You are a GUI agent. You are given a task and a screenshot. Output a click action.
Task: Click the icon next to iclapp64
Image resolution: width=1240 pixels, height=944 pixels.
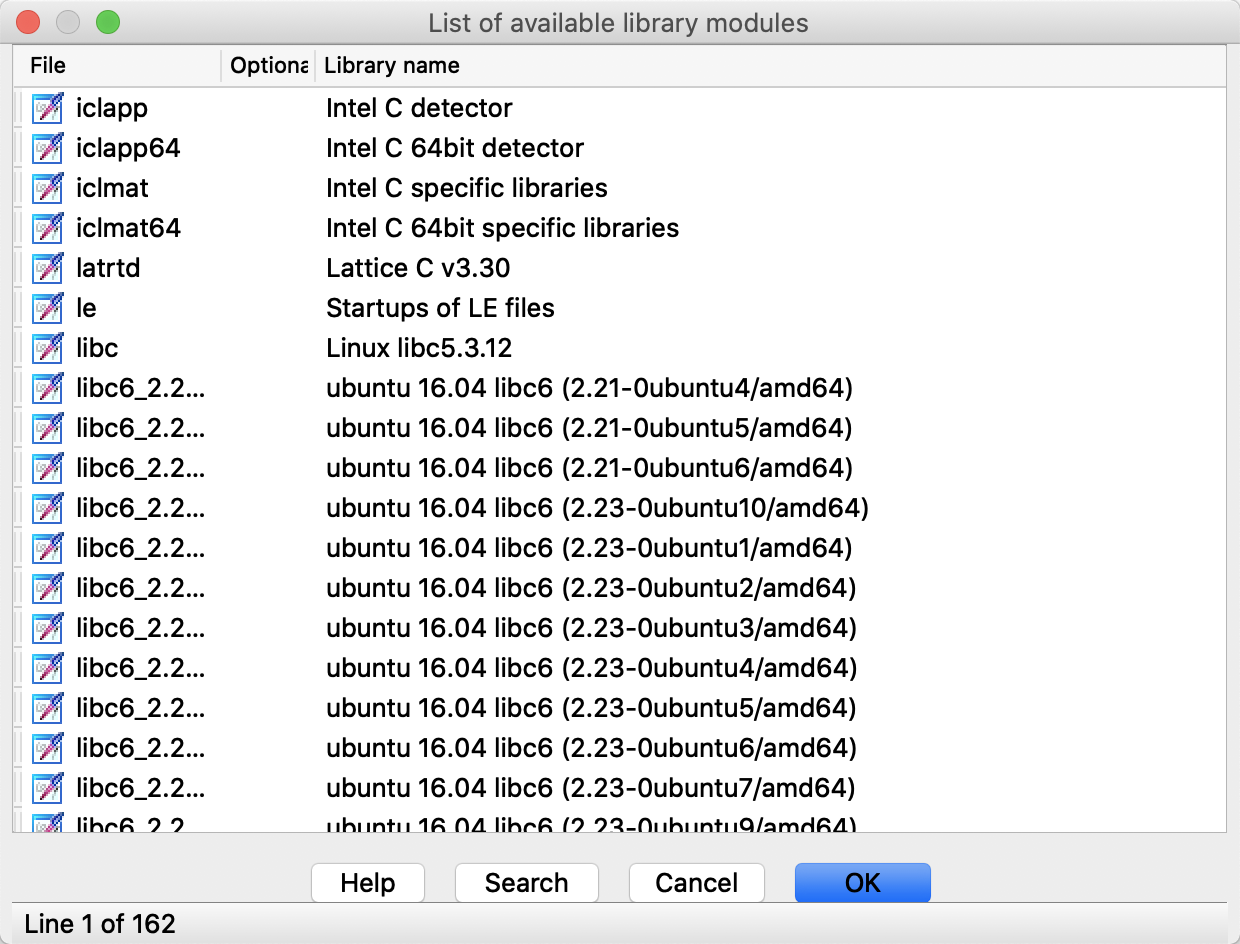click(47, 148)
